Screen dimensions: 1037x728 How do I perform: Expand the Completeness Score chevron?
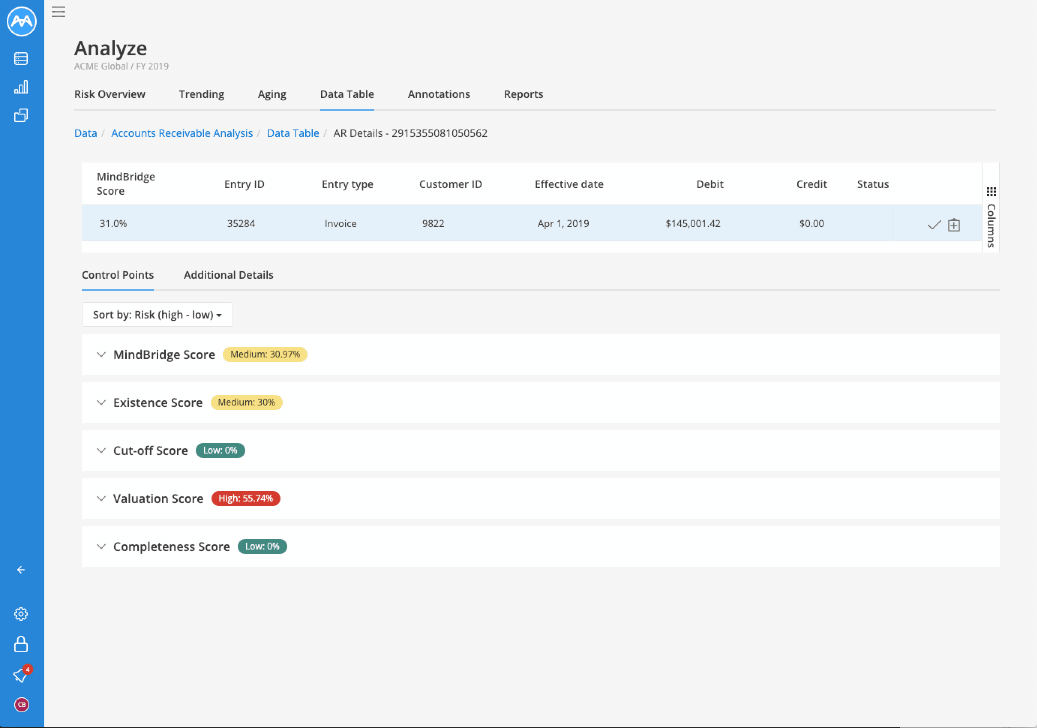click(101, 547)
